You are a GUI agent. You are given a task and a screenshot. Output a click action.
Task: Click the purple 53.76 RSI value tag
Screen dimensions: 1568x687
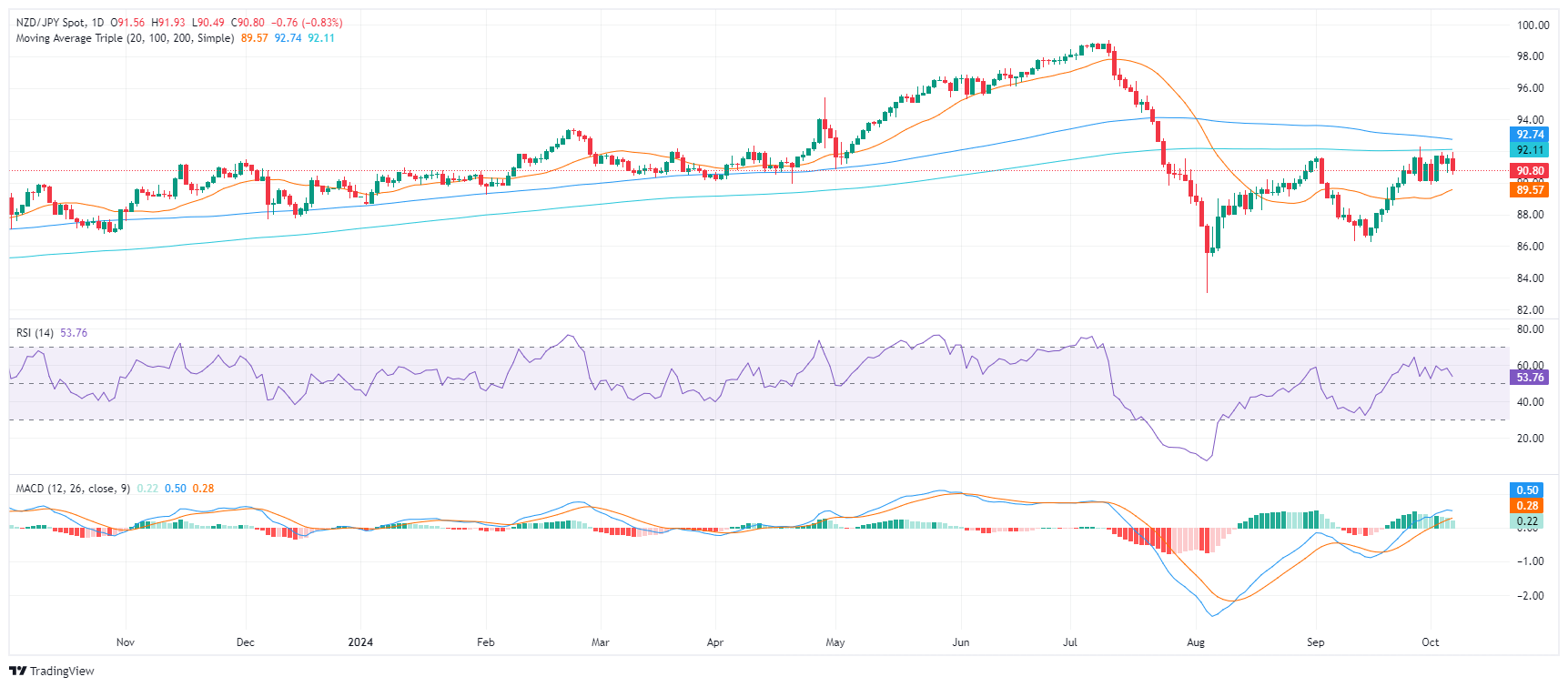click(x=1530, y=378)
